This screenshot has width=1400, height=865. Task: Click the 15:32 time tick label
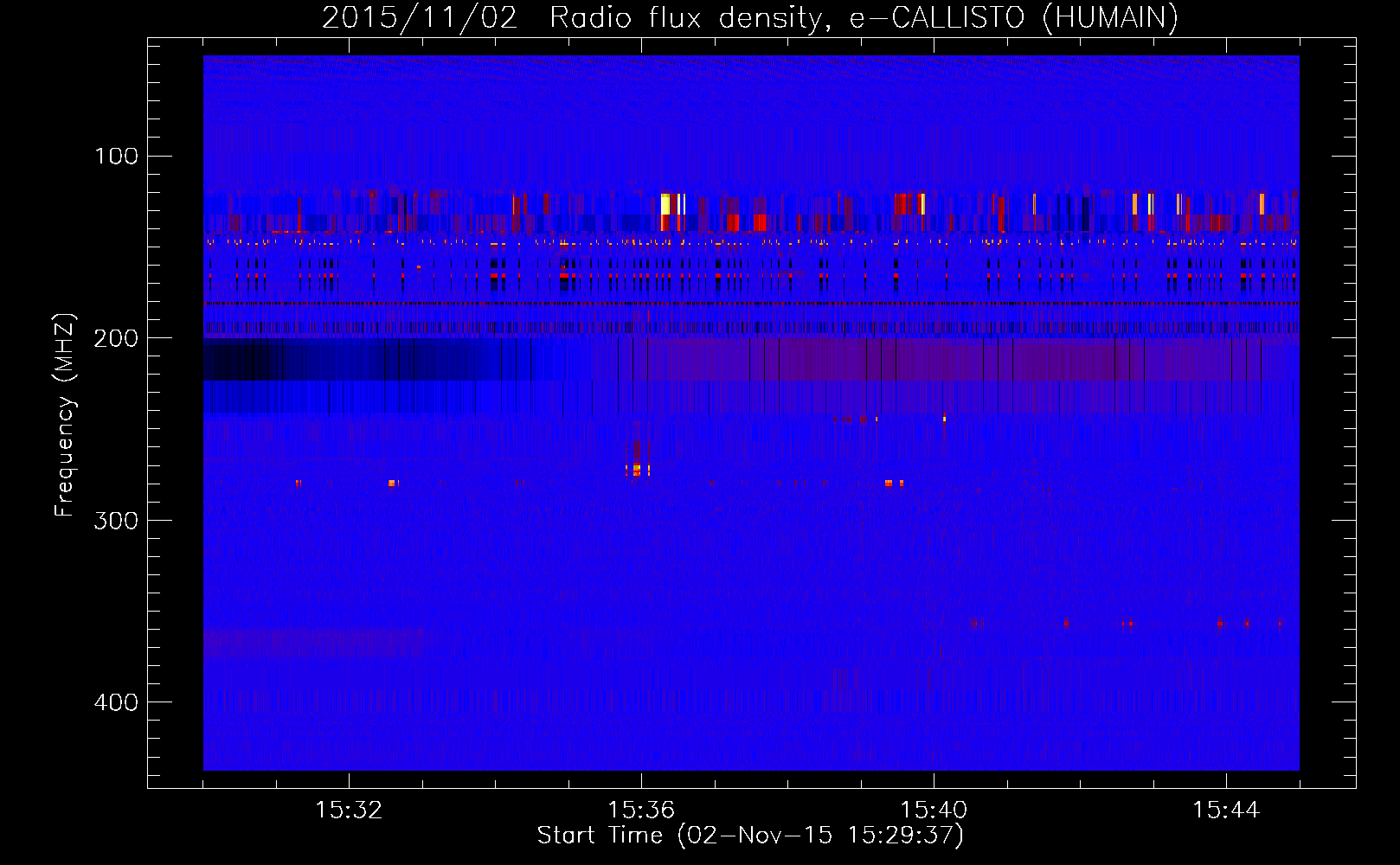pyautogui.click(x=349, y=810)
